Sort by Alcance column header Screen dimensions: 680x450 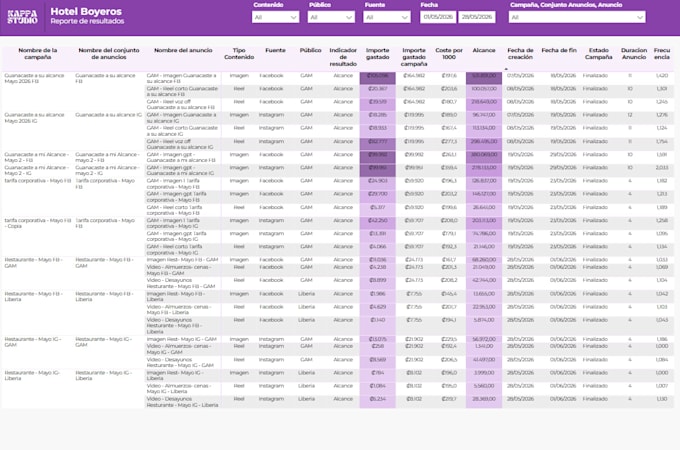click(484, 50)
